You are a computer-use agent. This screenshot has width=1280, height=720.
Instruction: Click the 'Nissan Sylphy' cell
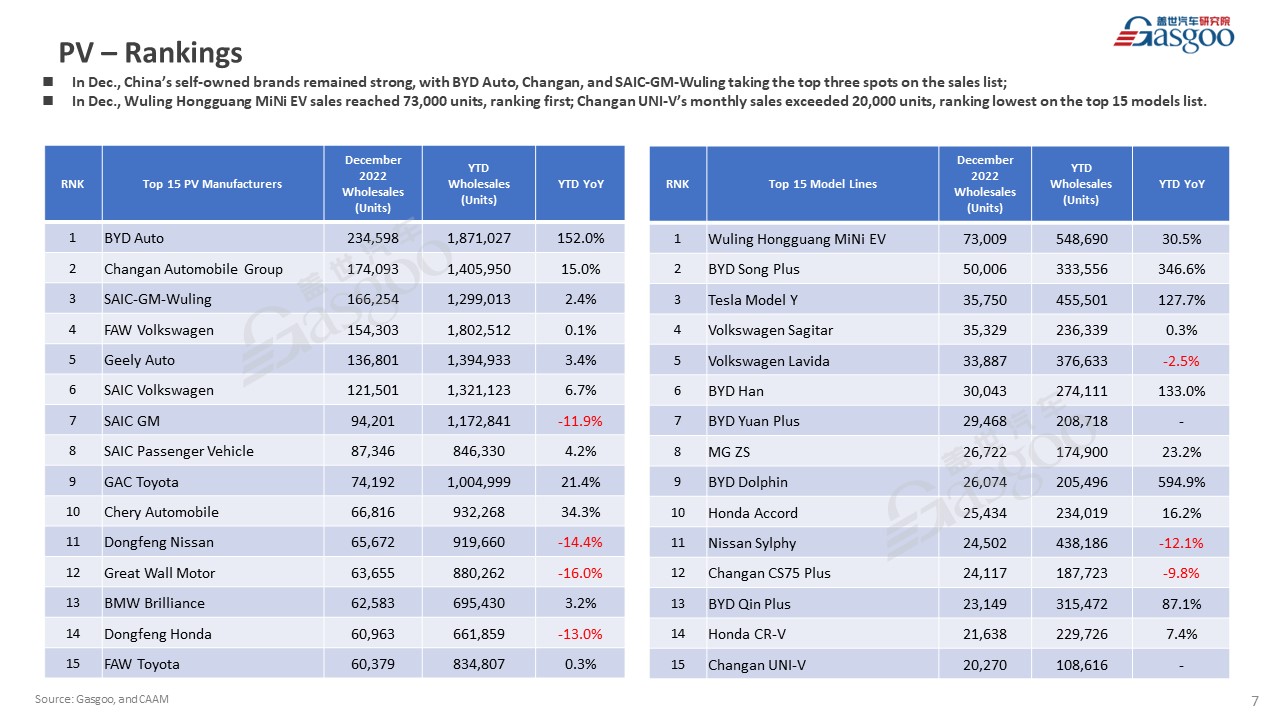pos(822,543)
